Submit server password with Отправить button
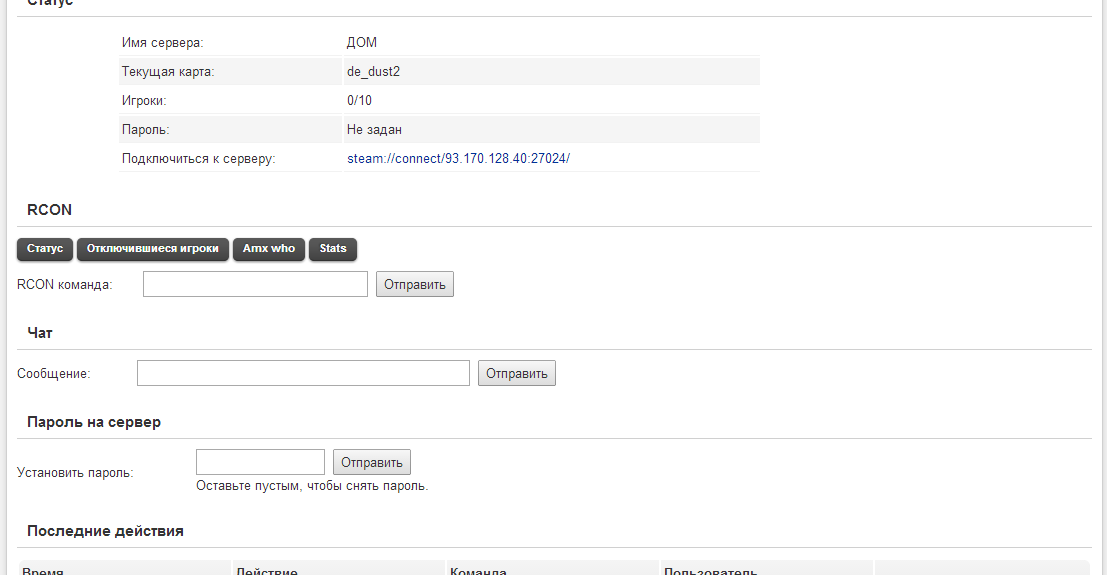This screenshot has height=575, width=1107. coord(371,462)
